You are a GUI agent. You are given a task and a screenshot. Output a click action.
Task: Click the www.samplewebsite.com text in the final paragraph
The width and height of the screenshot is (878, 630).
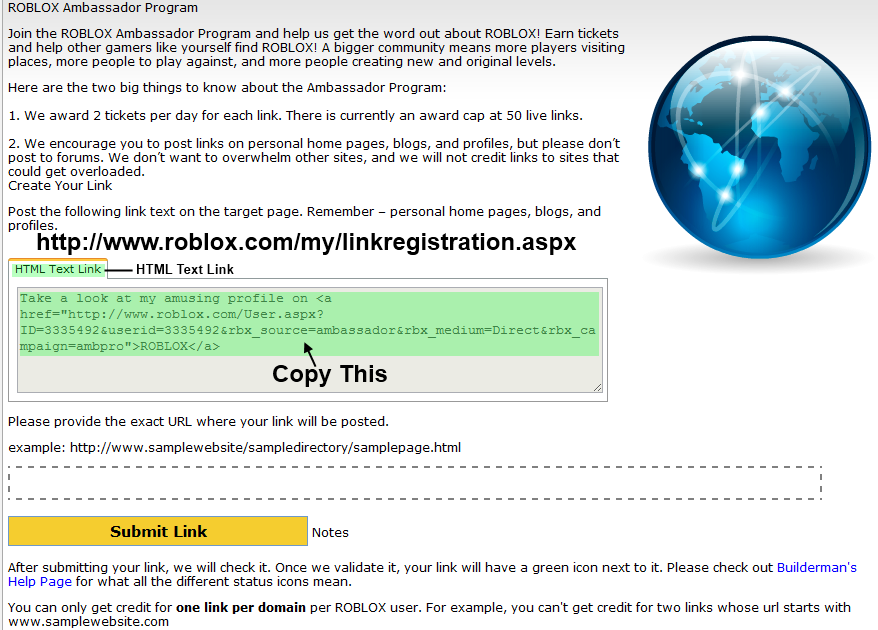coord(88,622)
